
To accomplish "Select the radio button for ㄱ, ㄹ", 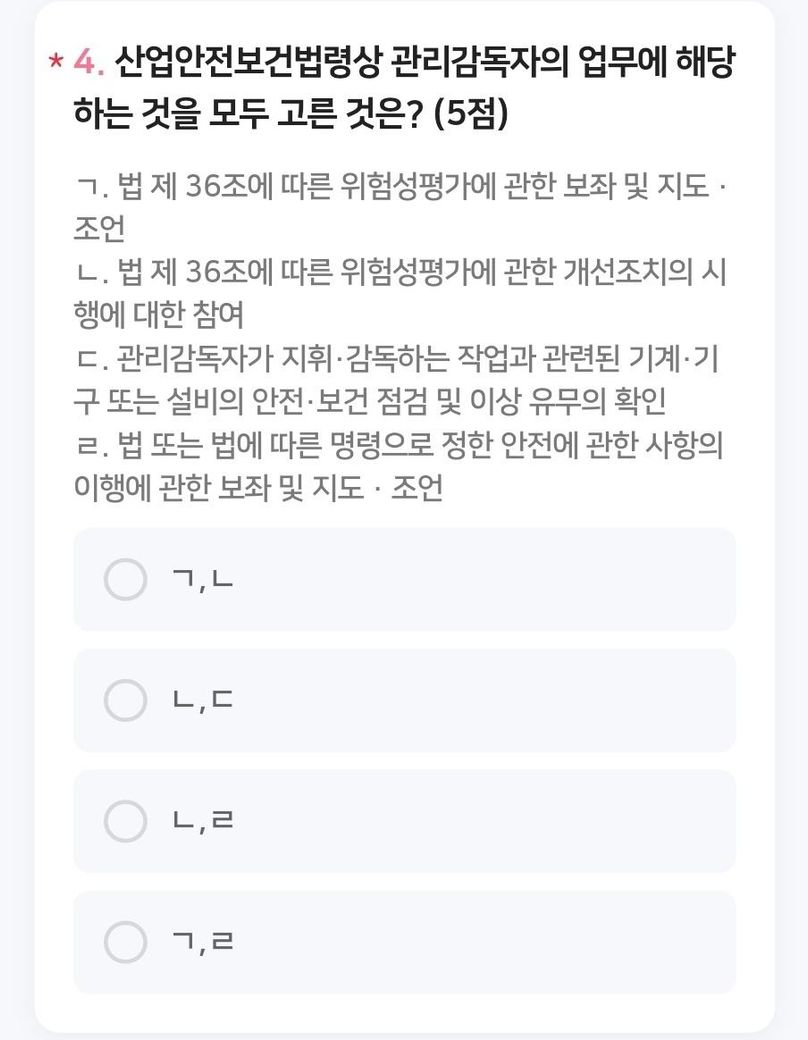I will tap(126, 941).
